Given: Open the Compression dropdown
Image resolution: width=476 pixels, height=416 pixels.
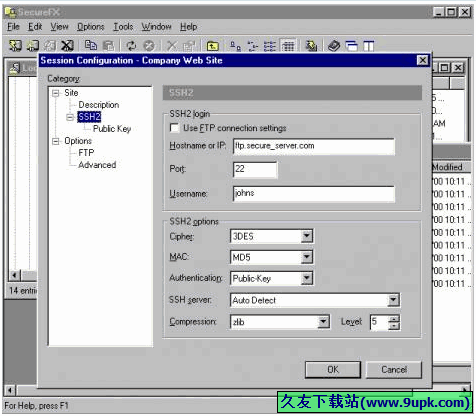Looking at the screenshot, I should click(x=323, y=322).
